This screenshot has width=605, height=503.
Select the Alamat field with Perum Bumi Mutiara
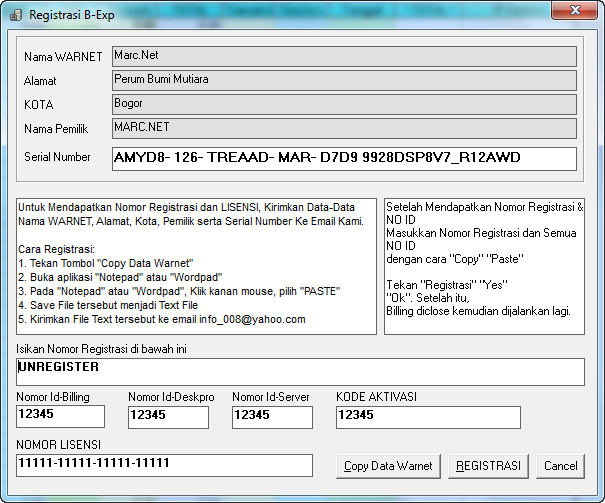tap(344, 80)
